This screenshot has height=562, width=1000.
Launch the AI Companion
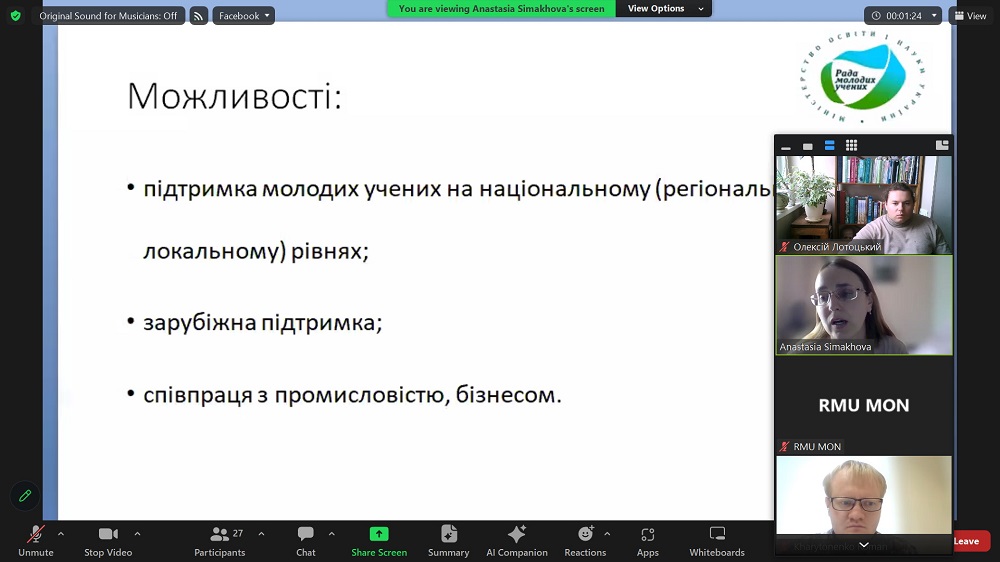click(517, 540)
